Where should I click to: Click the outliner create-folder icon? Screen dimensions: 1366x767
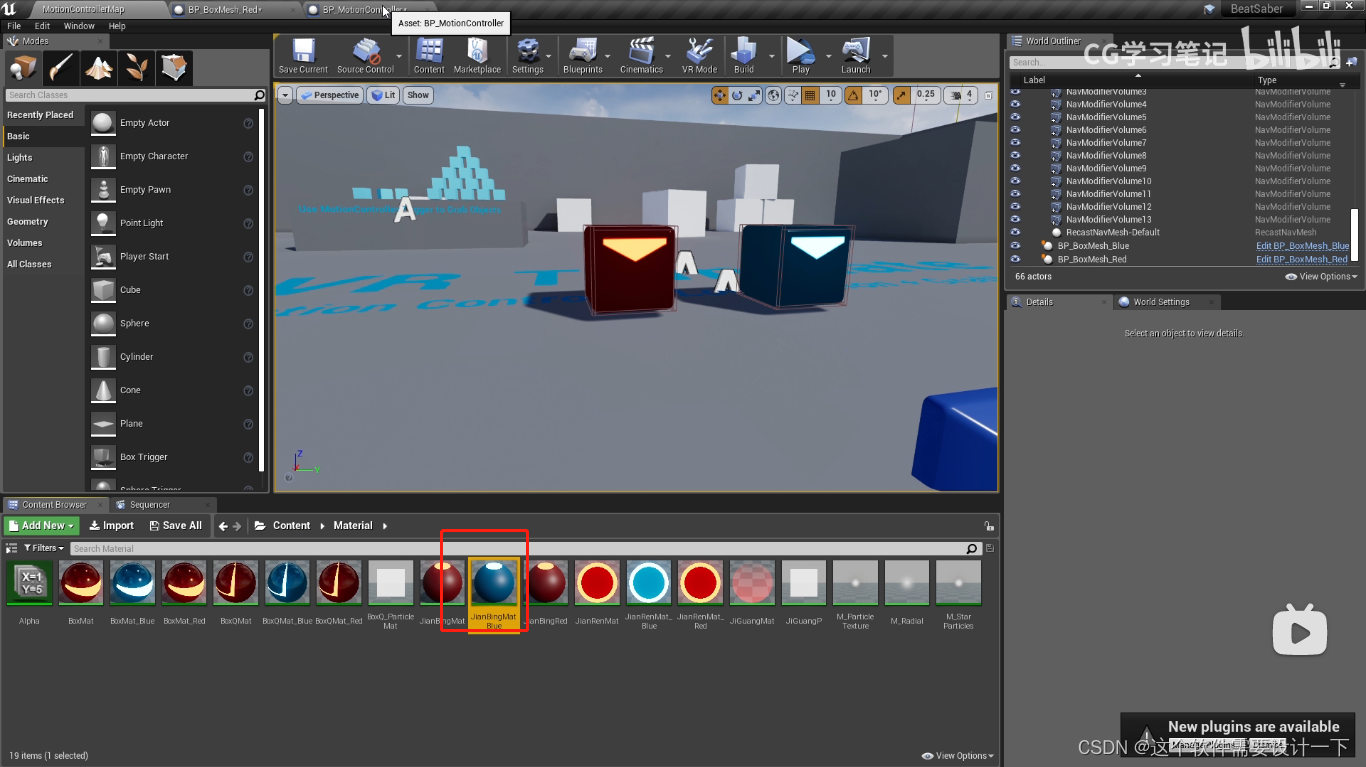(x=1352, y=62)
